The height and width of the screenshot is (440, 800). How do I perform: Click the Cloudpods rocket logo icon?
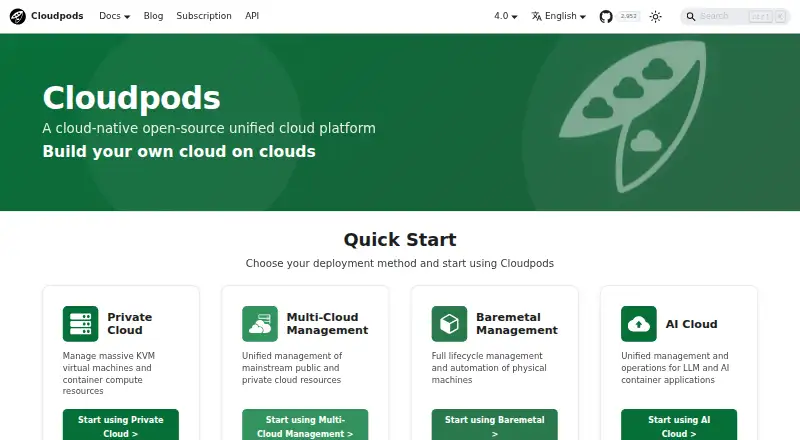tap(18, 16)
